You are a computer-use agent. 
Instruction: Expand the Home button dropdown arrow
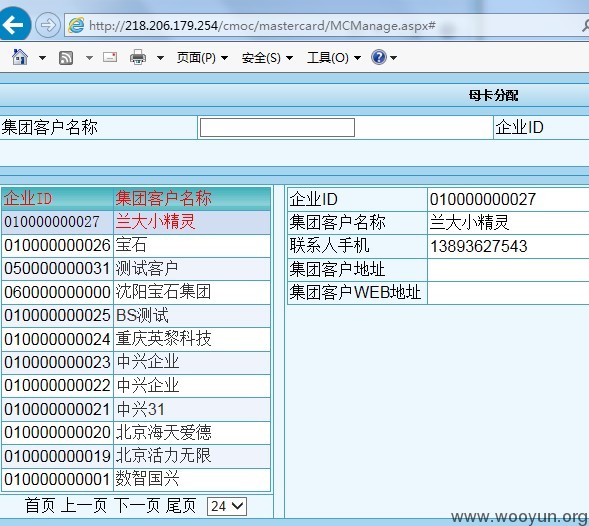point(42,58)
